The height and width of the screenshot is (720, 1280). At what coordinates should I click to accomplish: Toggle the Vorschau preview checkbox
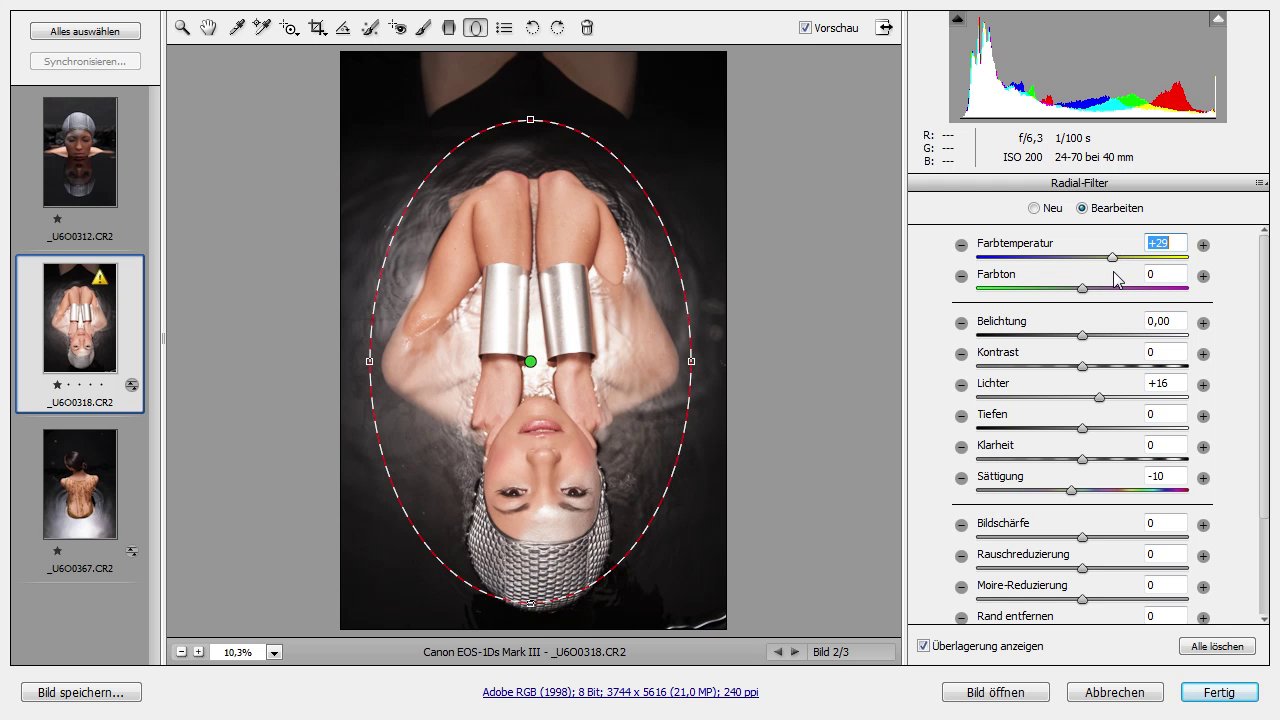(x=806, y=28)
